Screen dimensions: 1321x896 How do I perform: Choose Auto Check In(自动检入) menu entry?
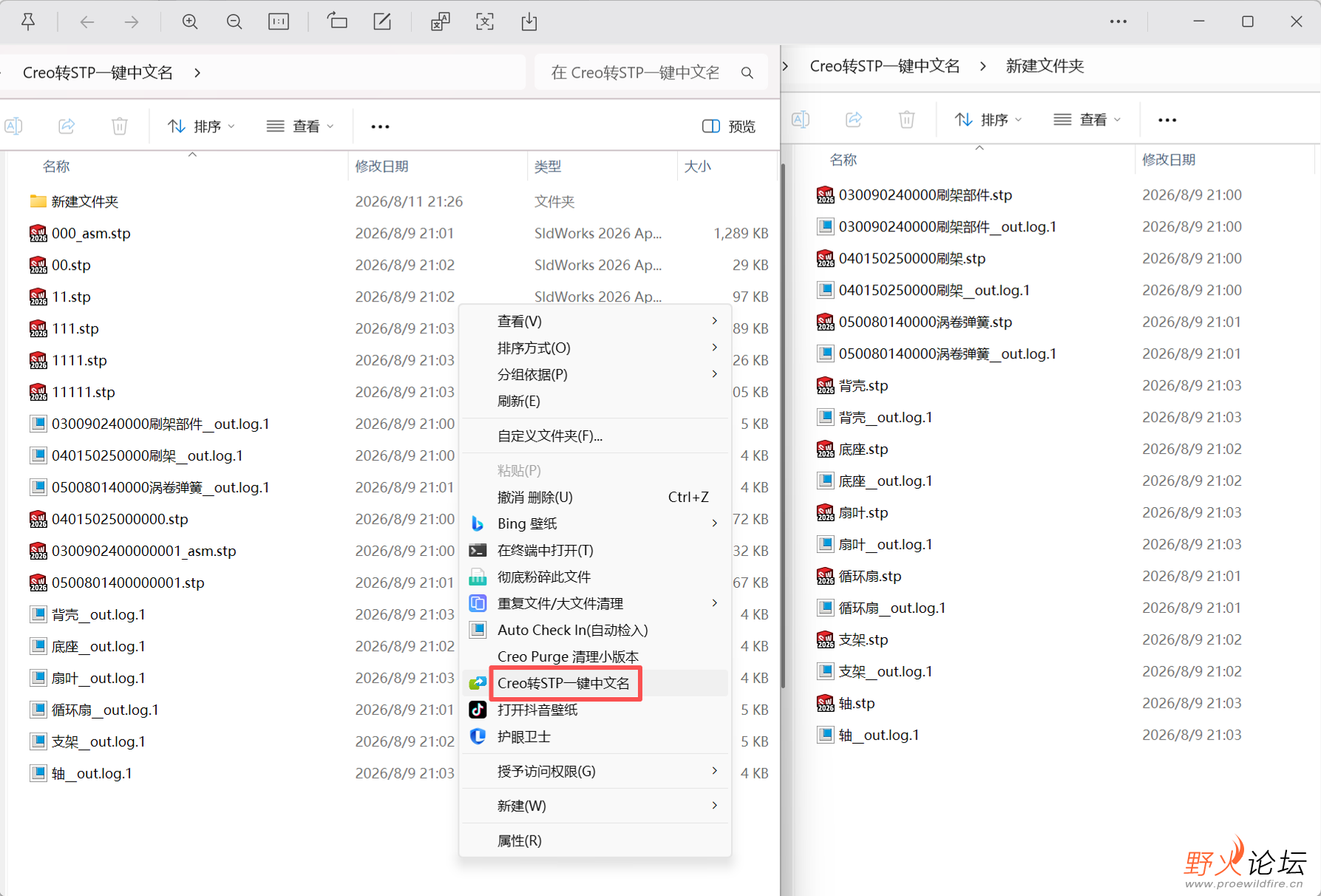click(595, 630)
